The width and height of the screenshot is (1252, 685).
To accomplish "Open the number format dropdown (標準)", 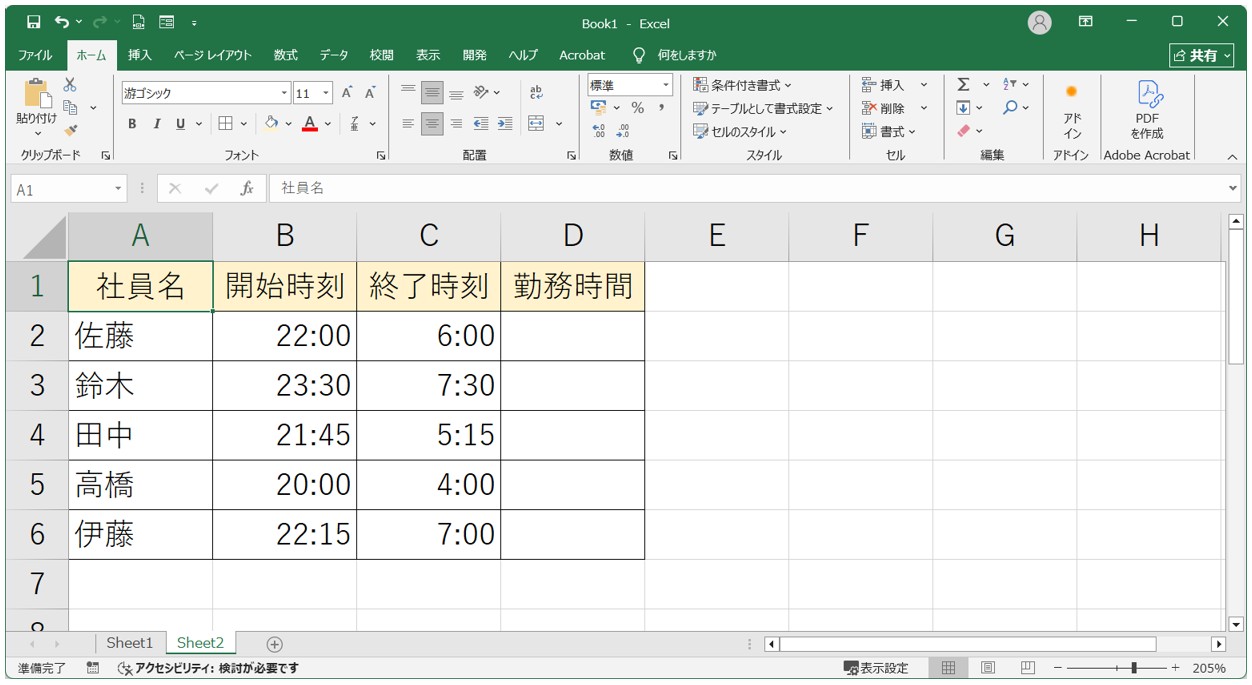I will pos(665,85).
